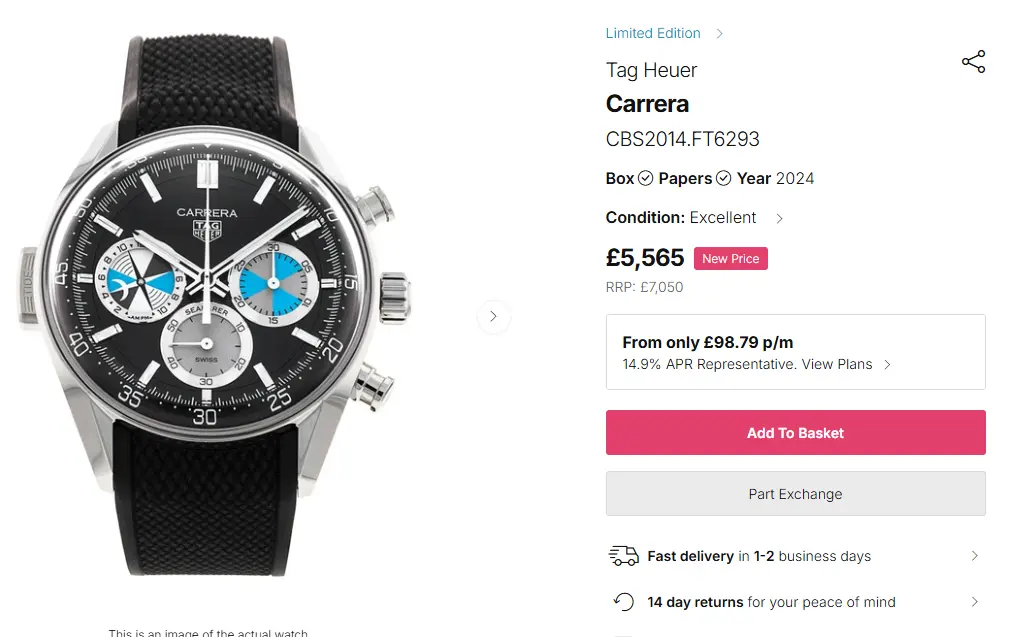
Task: Click the Papers verified checkmark icon
Action: (x=724, y=178)
